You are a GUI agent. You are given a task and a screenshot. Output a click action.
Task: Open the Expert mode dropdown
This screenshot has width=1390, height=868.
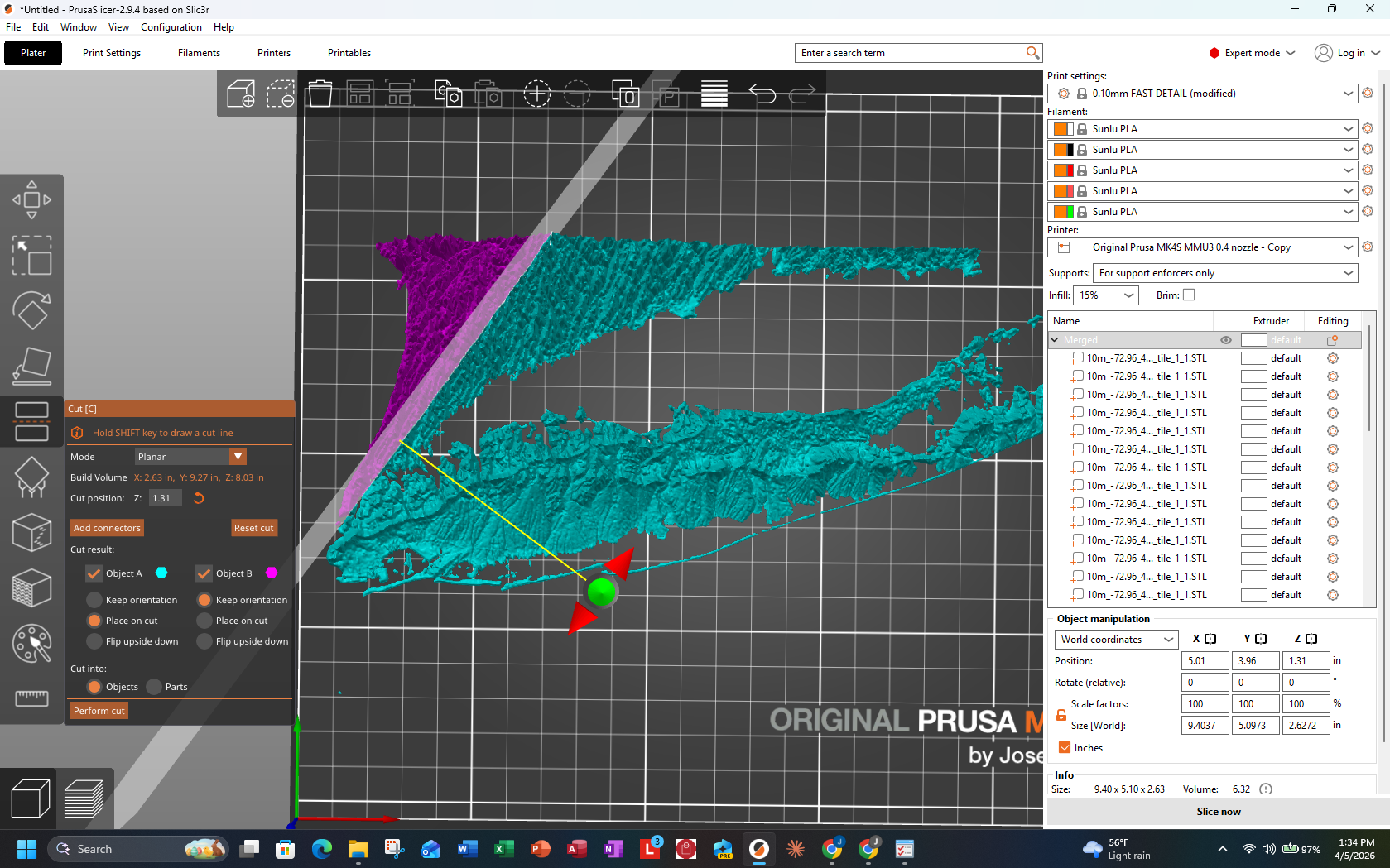click(x=1252, y=53)
